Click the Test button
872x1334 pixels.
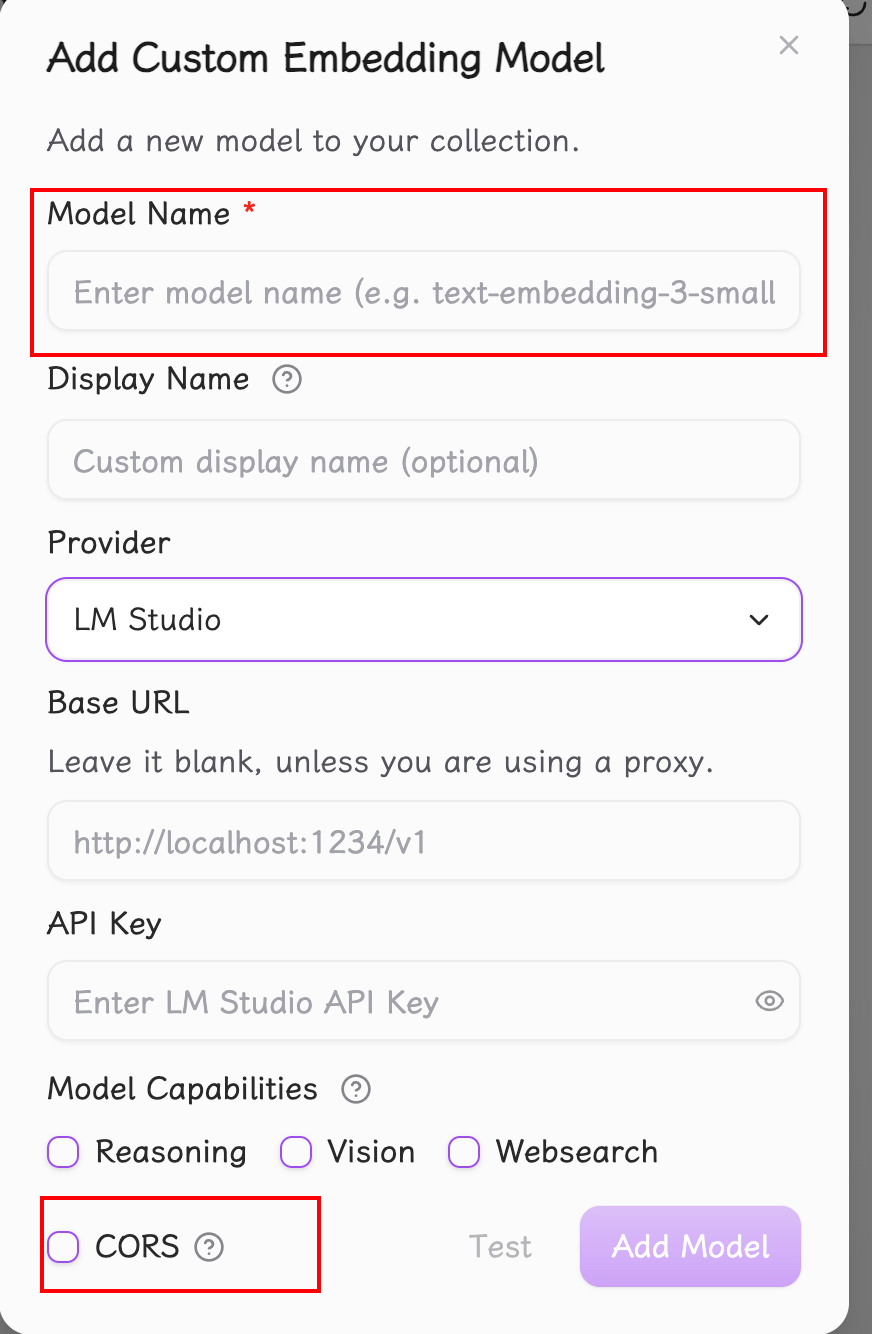point(501,1247)
